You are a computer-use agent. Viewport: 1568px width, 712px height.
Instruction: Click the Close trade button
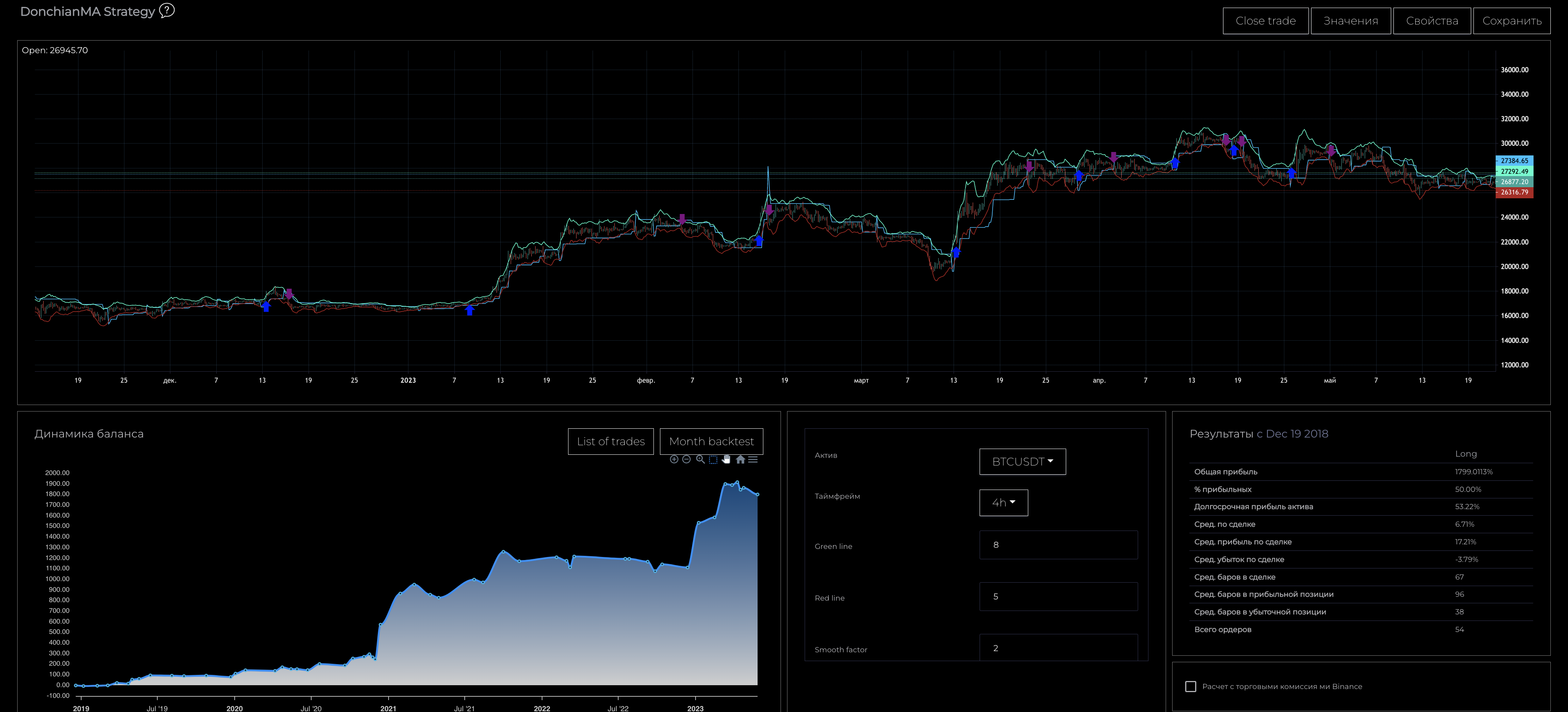[x=1266, y=21]
